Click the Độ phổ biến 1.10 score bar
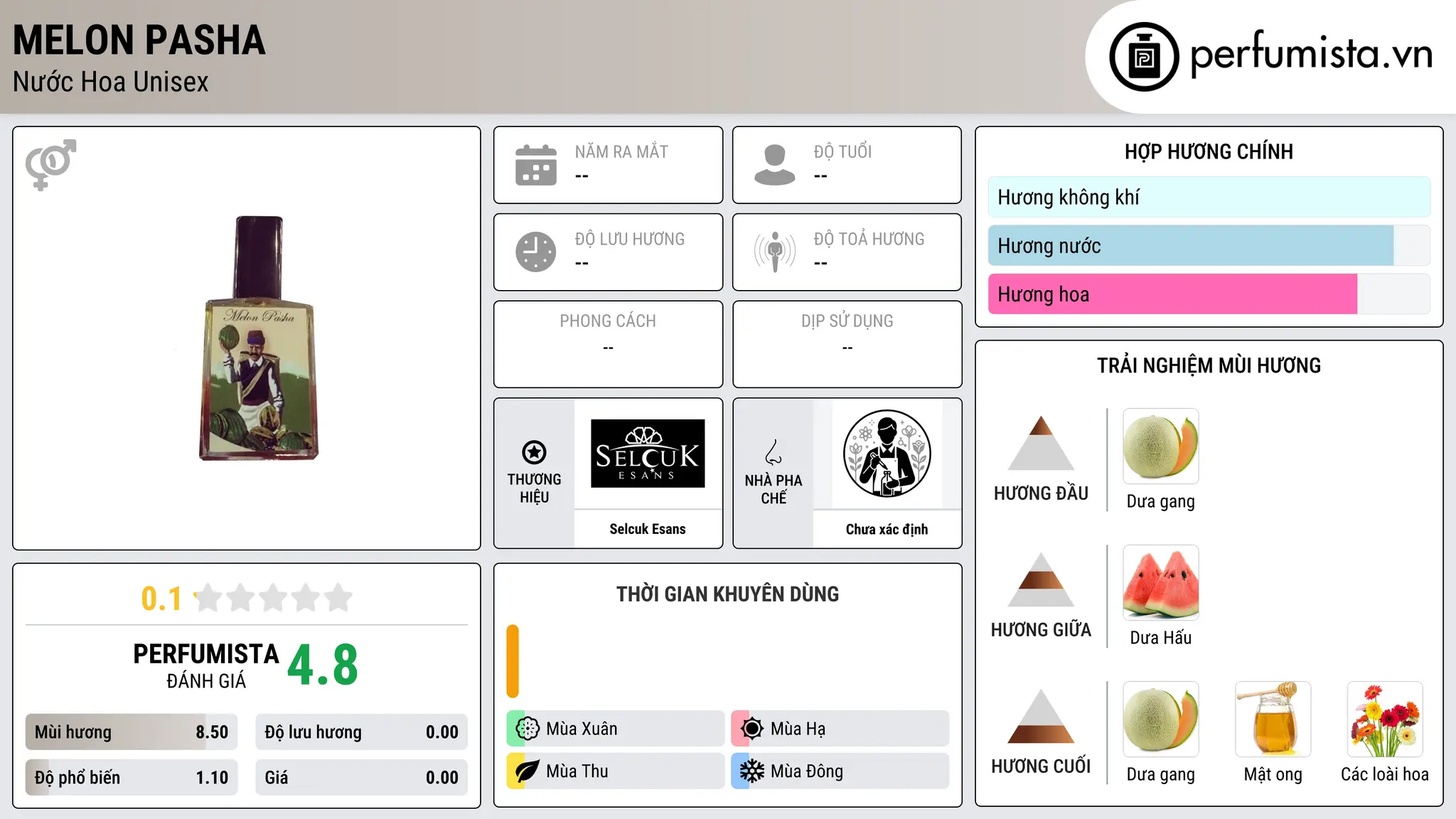 [132, 778]
